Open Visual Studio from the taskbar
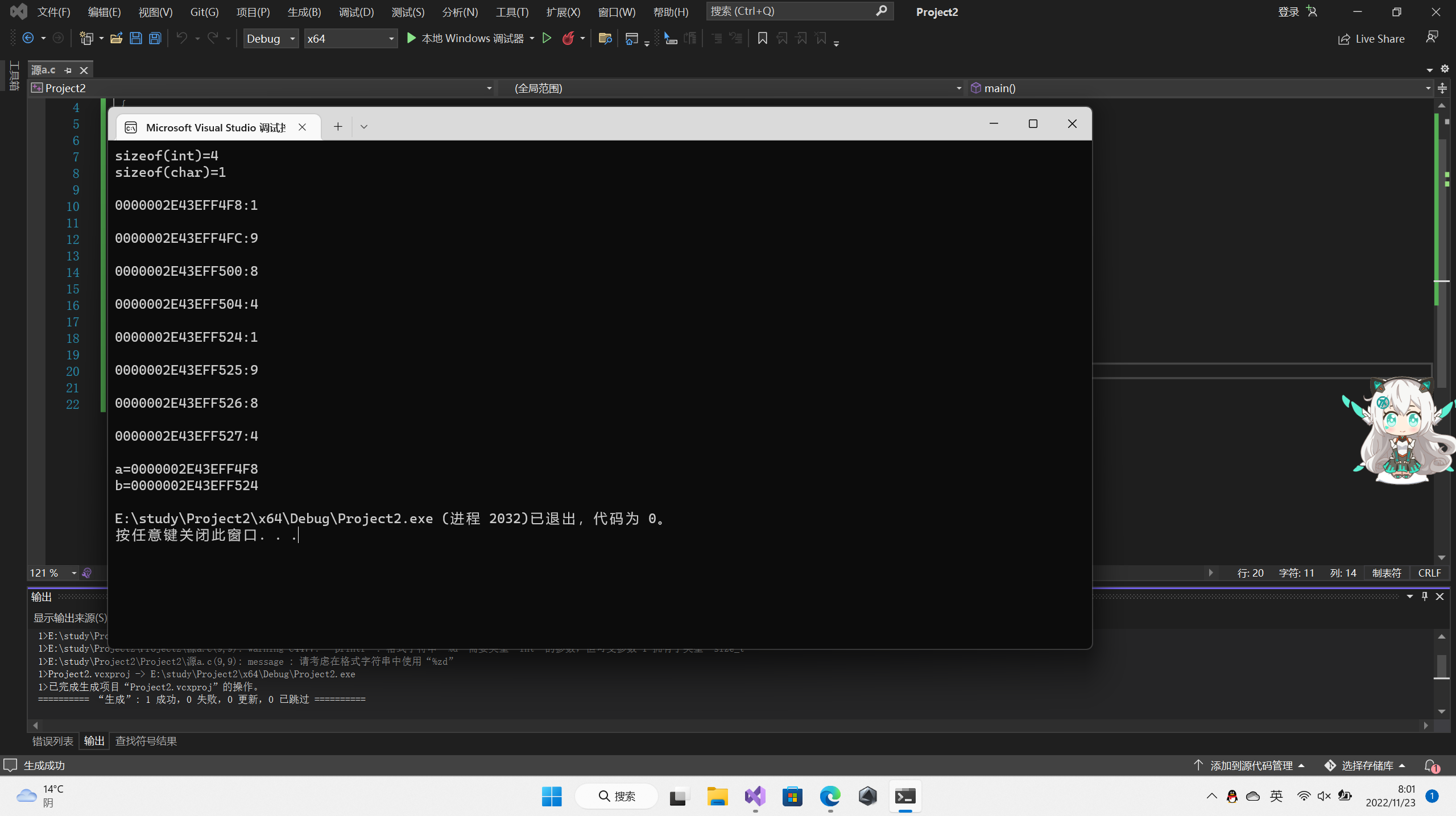The height and width of the screenshot is (816, 1456). coord(755,796)
